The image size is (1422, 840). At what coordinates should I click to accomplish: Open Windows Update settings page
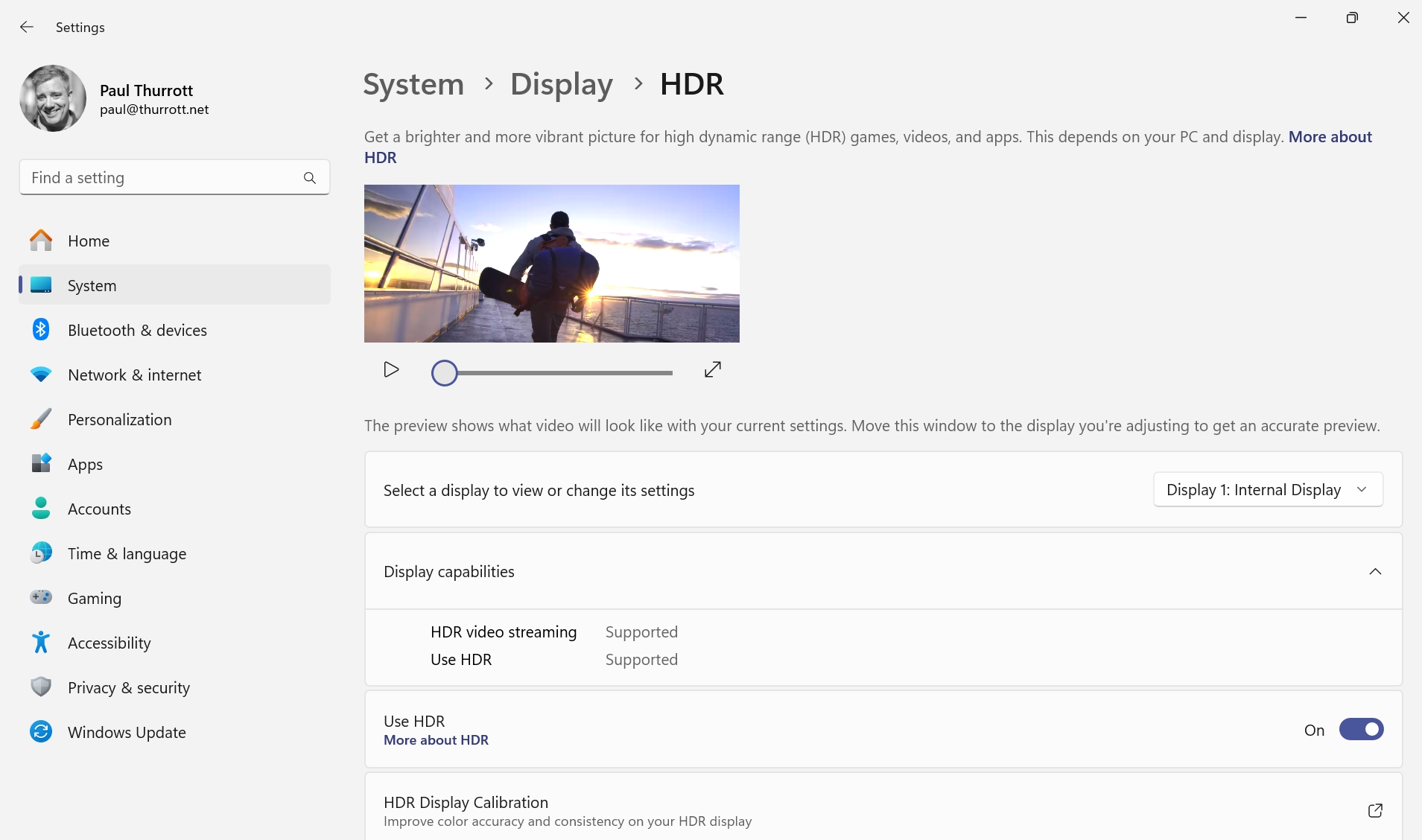(127, 733)
